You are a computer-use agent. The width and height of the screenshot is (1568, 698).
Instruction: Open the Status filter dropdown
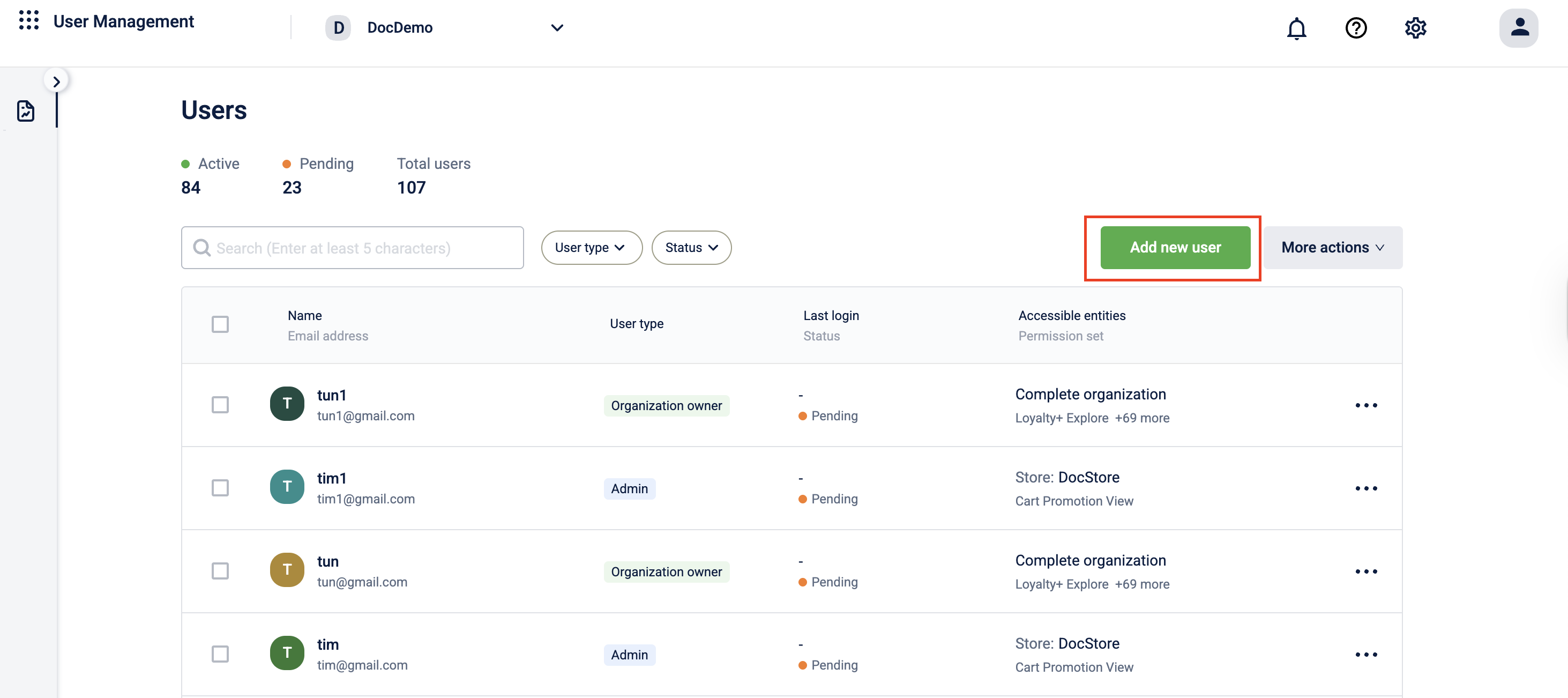(x=691, y=247)
